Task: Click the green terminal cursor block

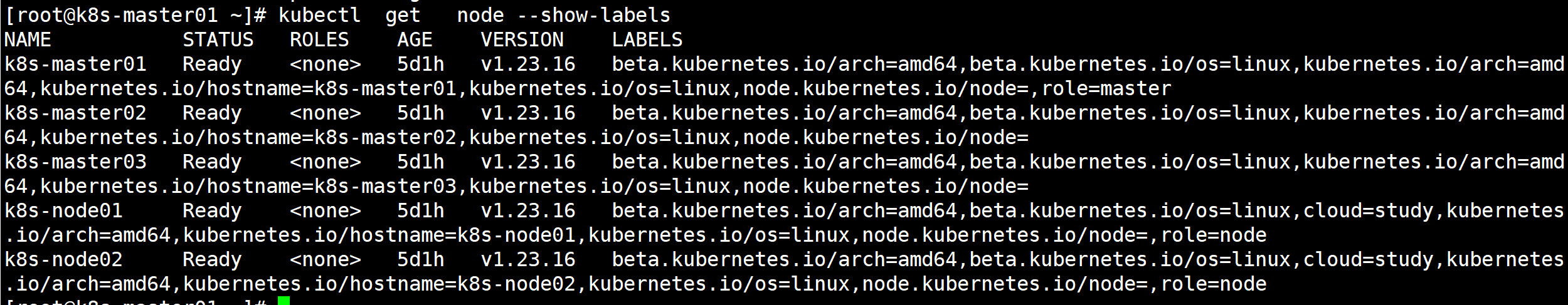Action: coord(283,301)
